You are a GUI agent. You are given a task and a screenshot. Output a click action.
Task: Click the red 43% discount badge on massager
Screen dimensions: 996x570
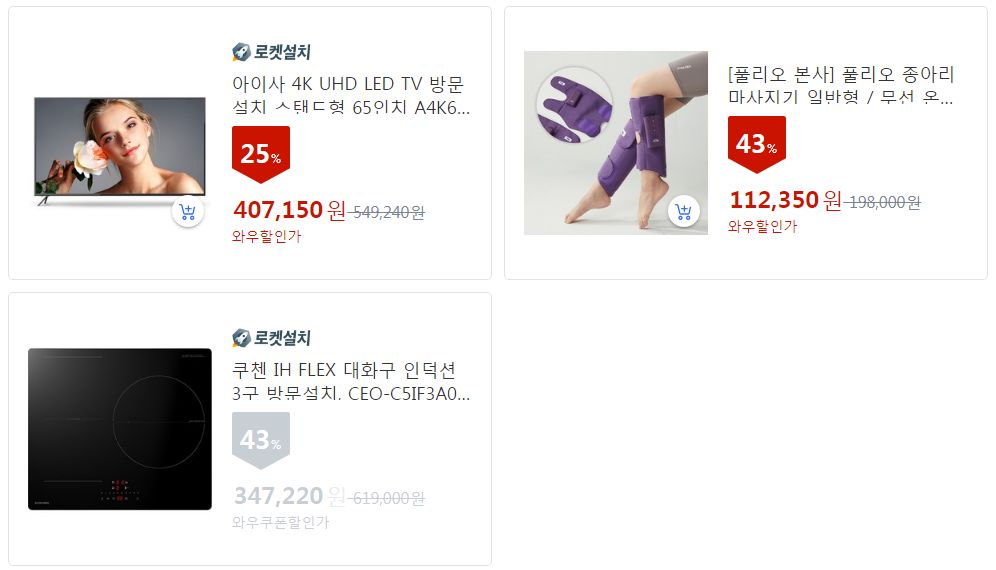757,144
